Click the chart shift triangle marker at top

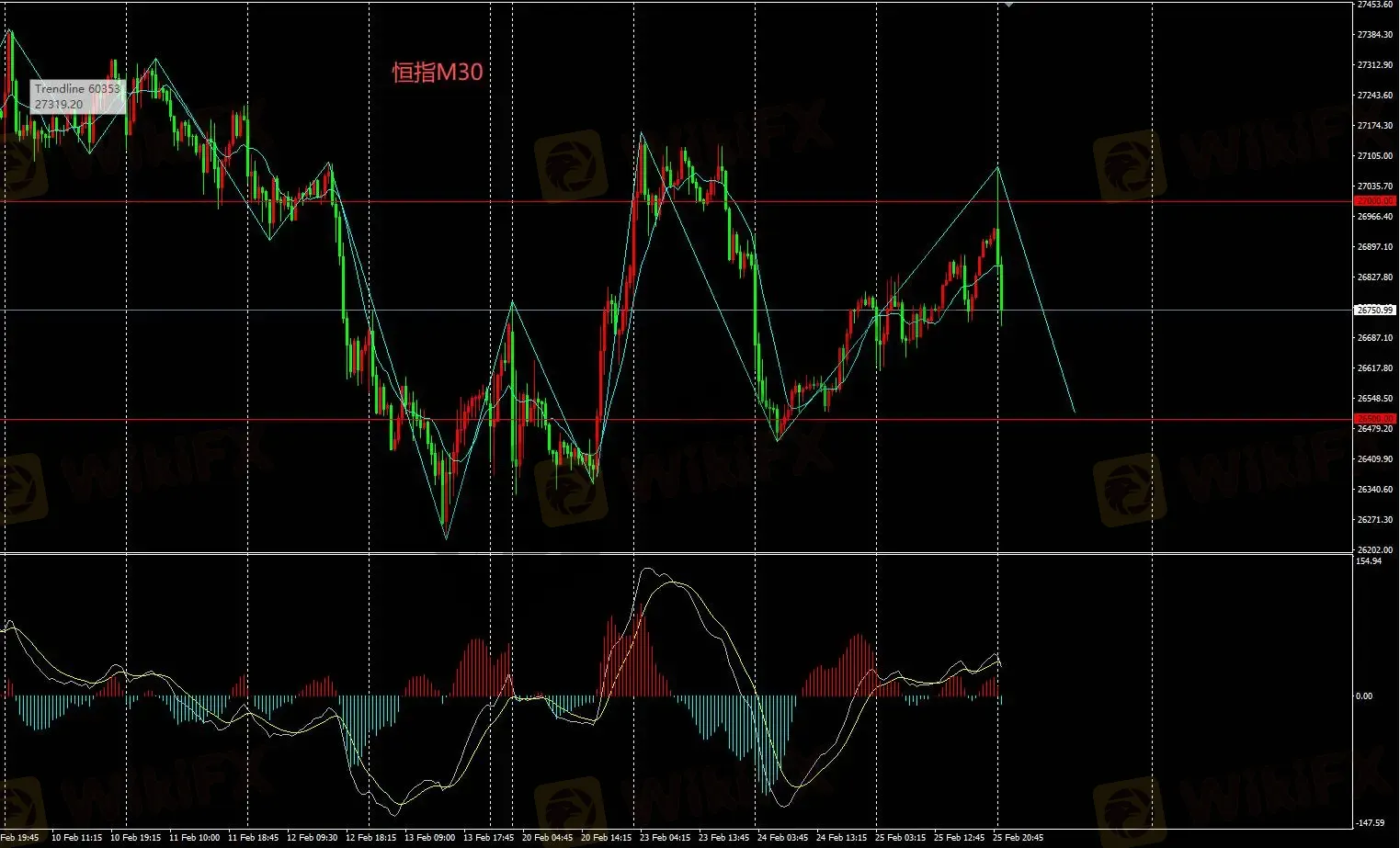click(1008, 5)
